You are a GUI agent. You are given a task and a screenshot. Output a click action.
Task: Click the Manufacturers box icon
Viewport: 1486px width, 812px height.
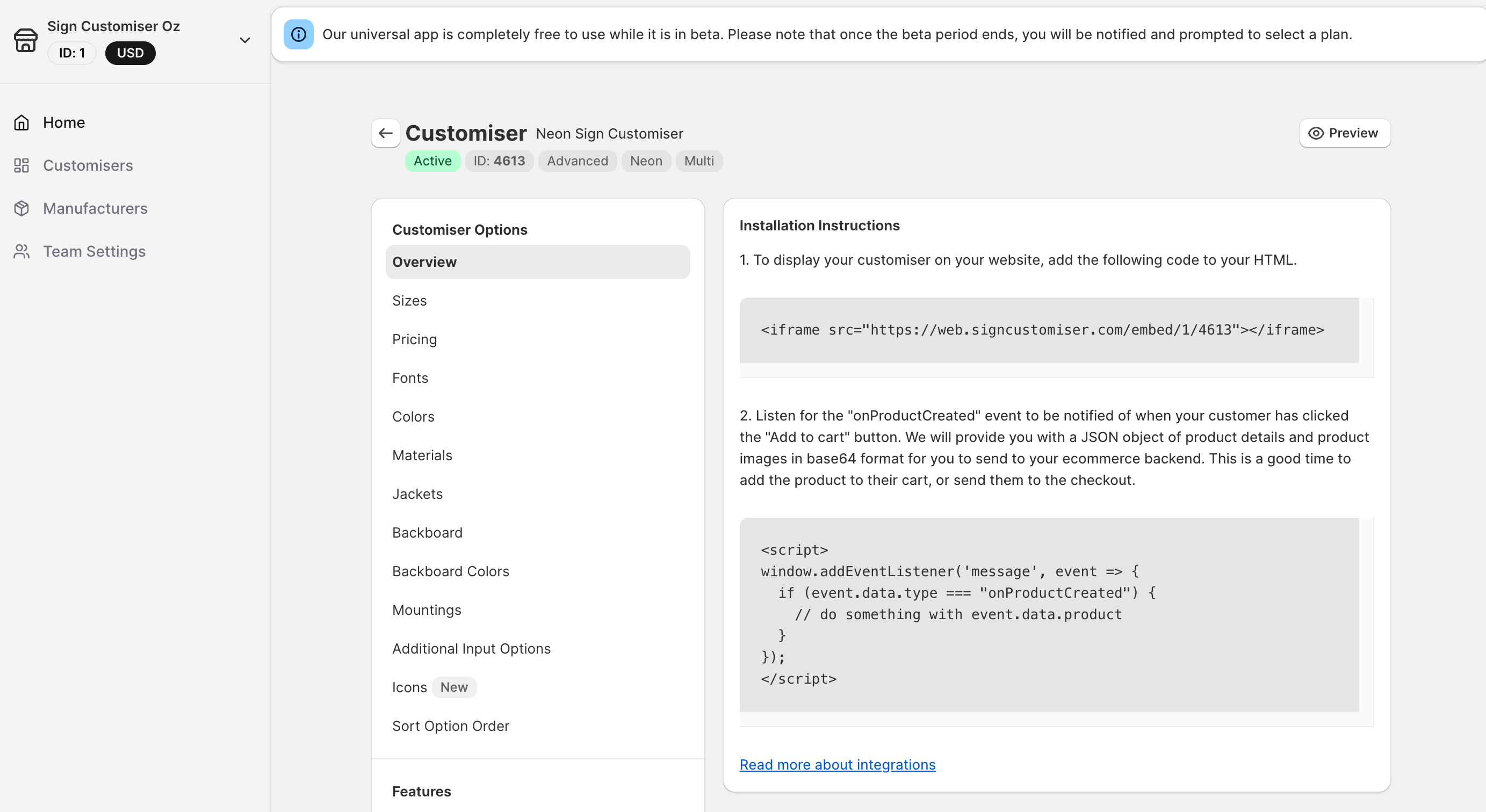tap(21, 208)
